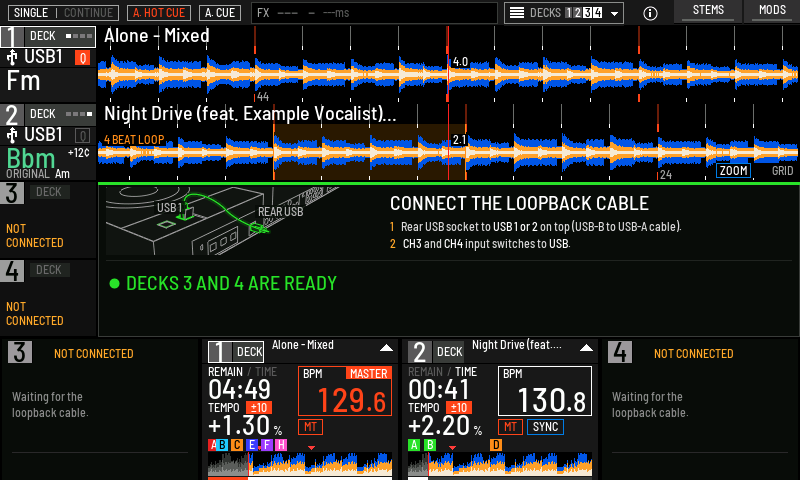Jump to hot cue B on deck 1
800x480 pixels.
pyautogui.click(x=222, y=445)
